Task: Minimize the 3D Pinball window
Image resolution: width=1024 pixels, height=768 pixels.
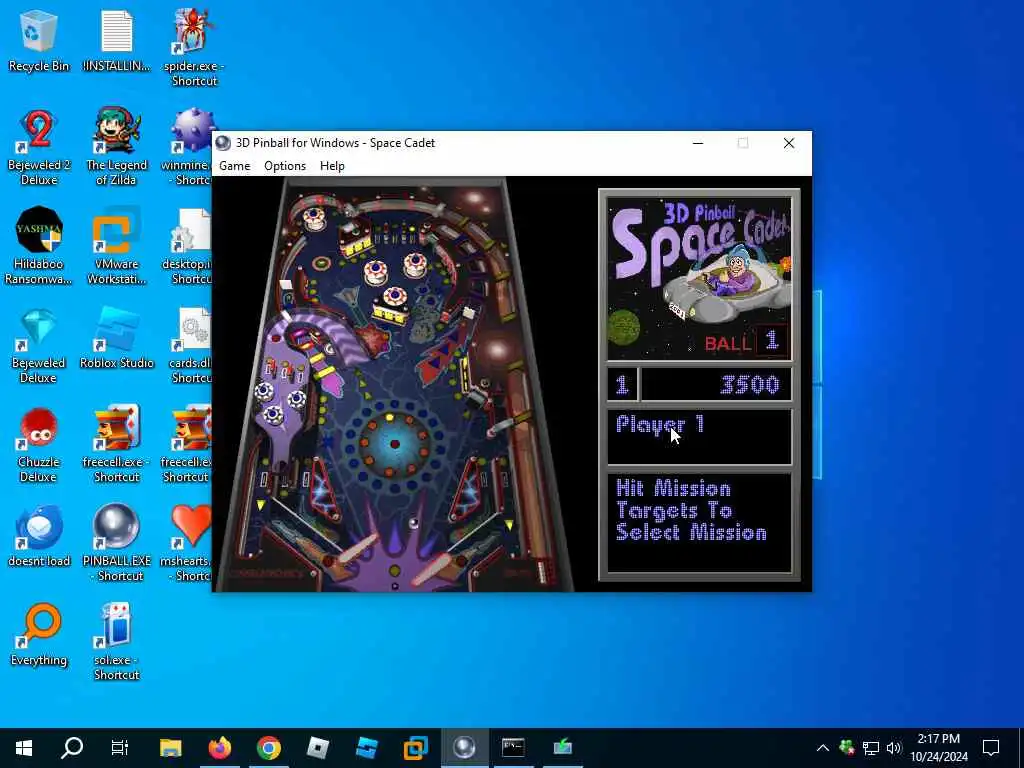Action: click(698, 143)
